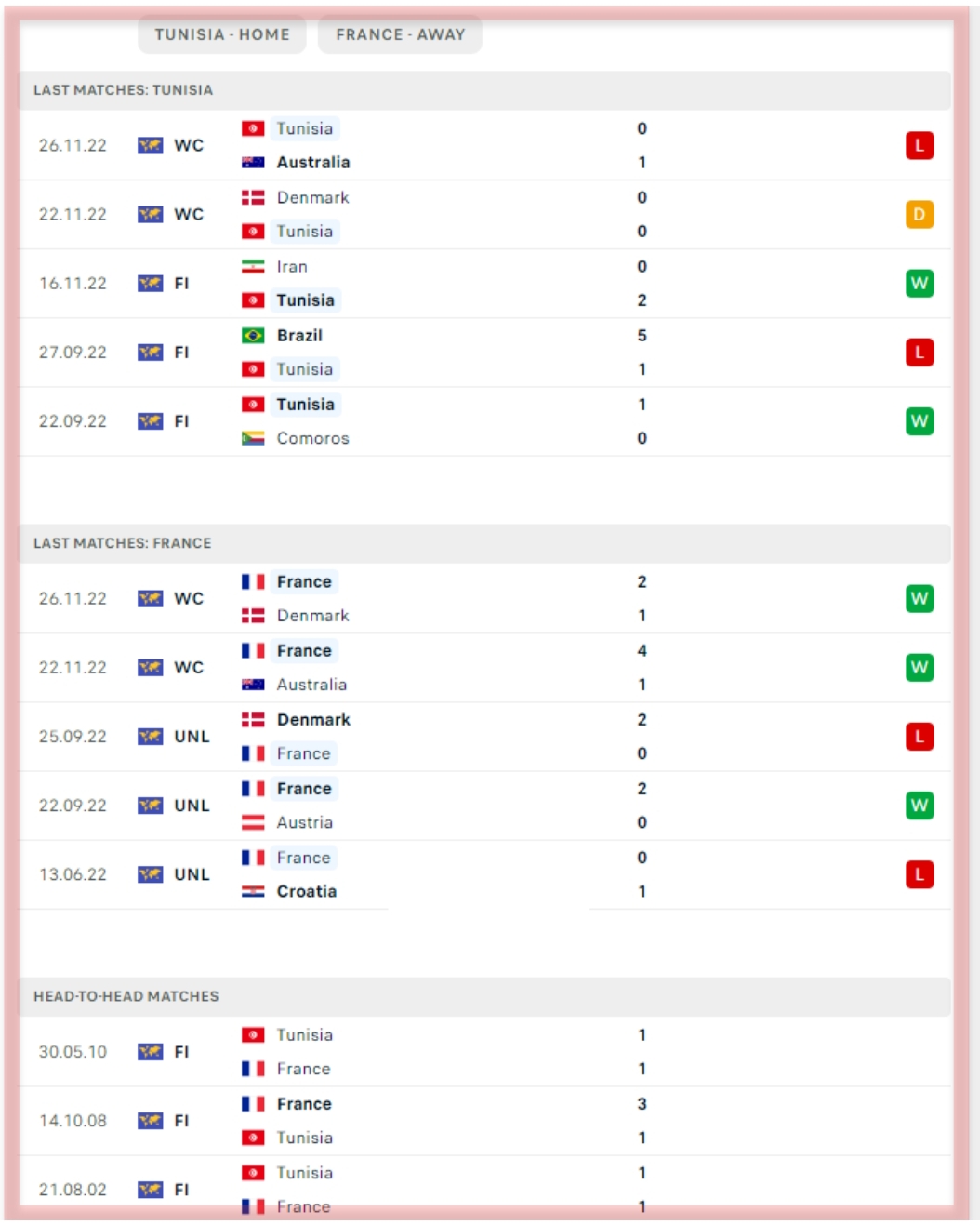
Task: Open the Comoros team link
Action: click(312, 438)
